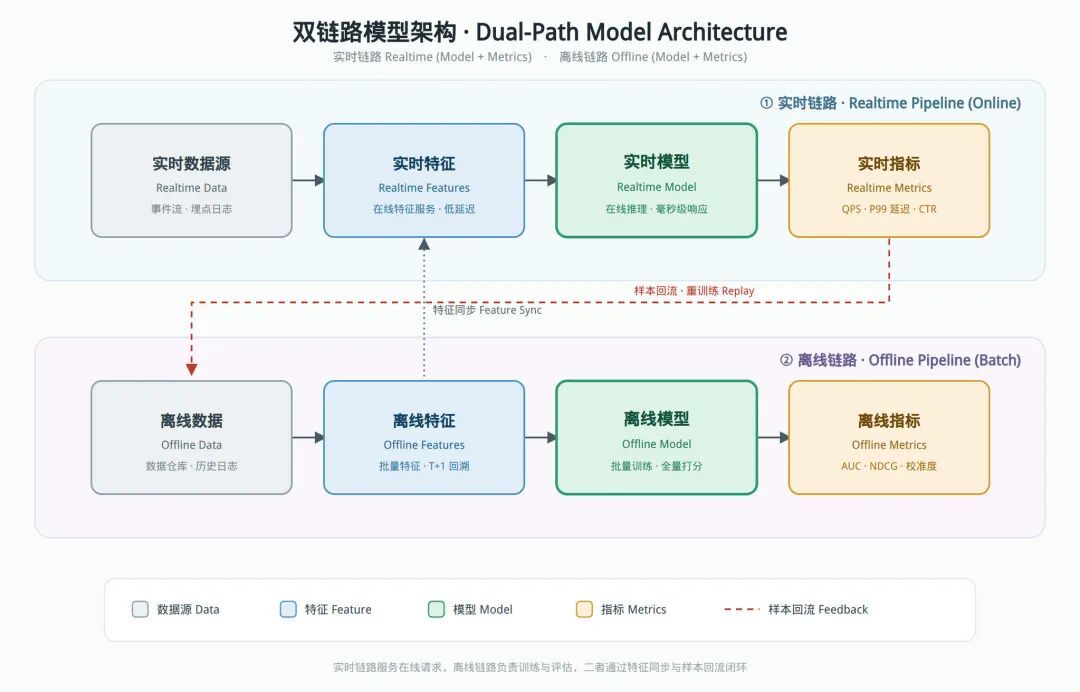Image resolution: width=1080 pixels, height=692 pixels.
Task: Click heading ① 实时链路 · Realtime Pipeline (Online)
Action: coord(890,103)
